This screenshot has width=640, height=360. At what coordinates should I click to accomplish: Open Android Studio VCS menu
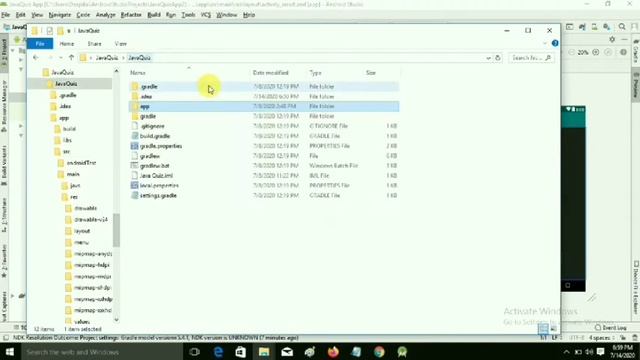click(x=206, y=15)
